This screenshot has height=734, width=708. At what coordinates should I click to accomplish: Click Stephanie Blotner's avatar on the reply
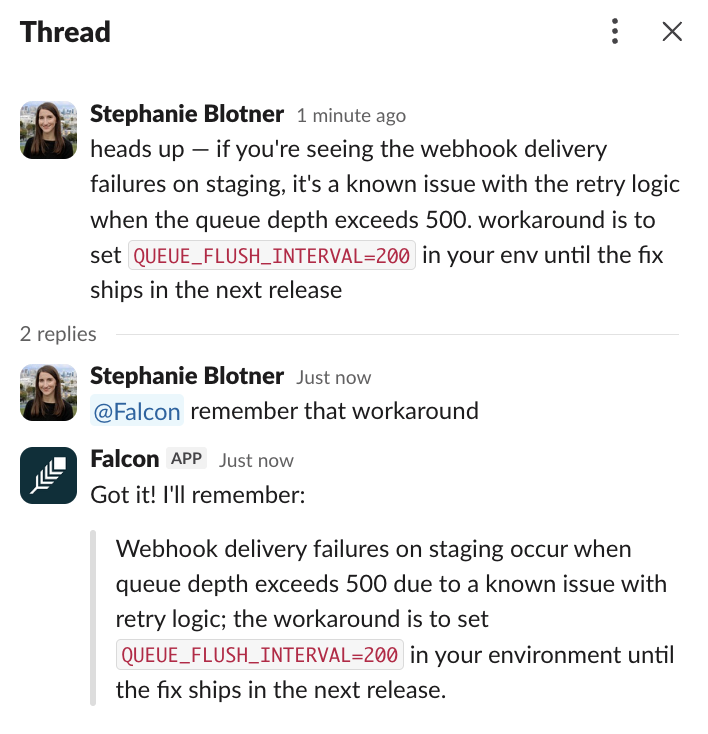point(49,391)
